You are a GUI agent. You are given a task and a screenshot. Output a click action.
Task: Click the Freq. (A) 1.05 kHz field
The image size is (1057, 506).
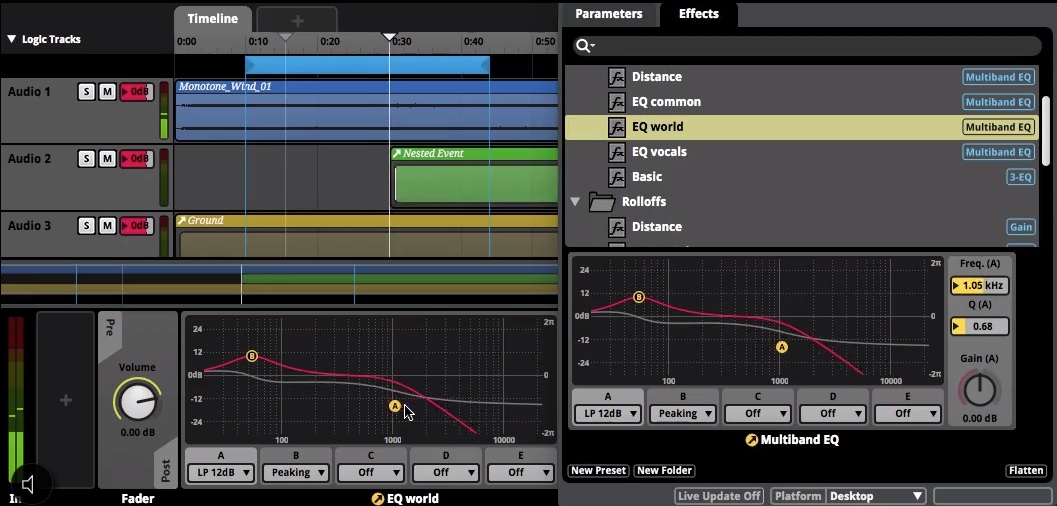point(979,285)
